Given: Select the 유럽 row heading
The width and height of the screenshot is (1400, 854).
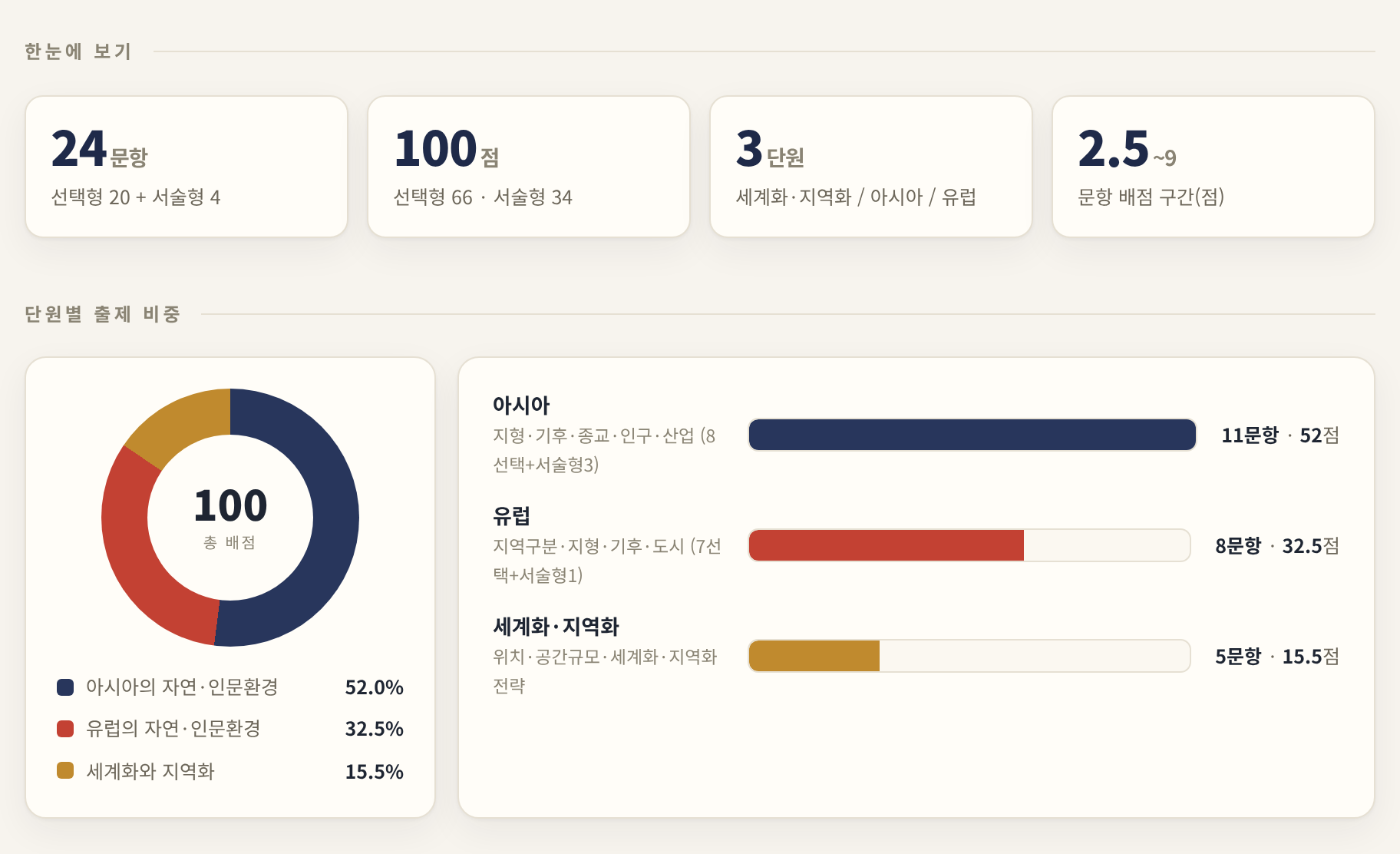Looking at the screenshot, I should click(x=511, y=516).
